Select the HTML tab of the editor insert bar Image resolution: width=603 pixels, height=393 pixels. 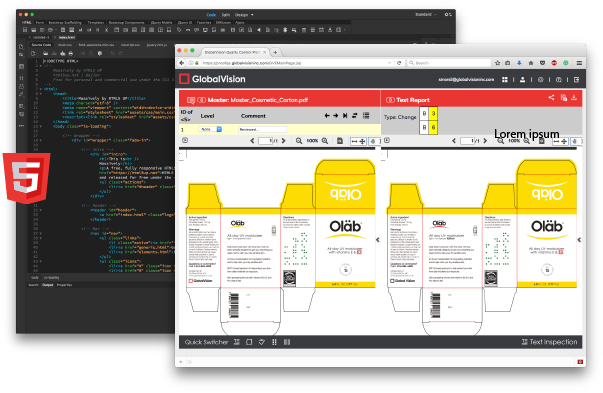click(x=27, y=23)
